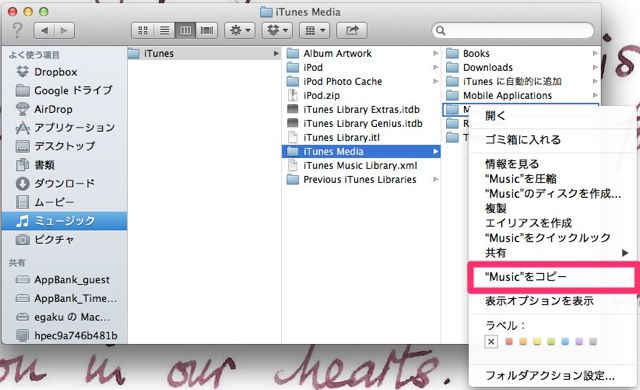Select ミュージック in the sidebar
640x390 pixels.
pyautogui.click(x=65, y=221)
